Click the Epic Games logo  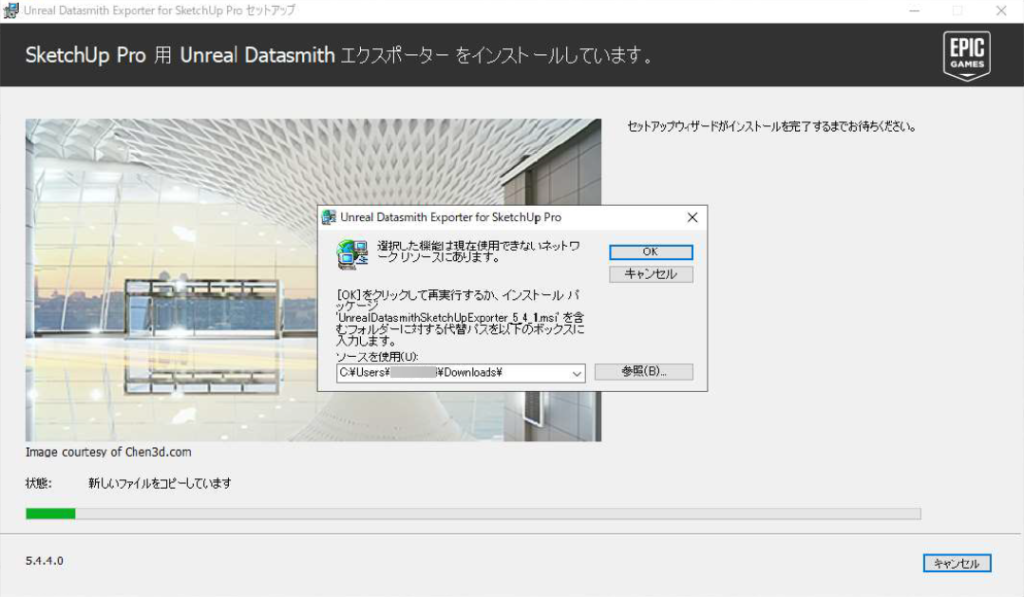click(965, 54)
